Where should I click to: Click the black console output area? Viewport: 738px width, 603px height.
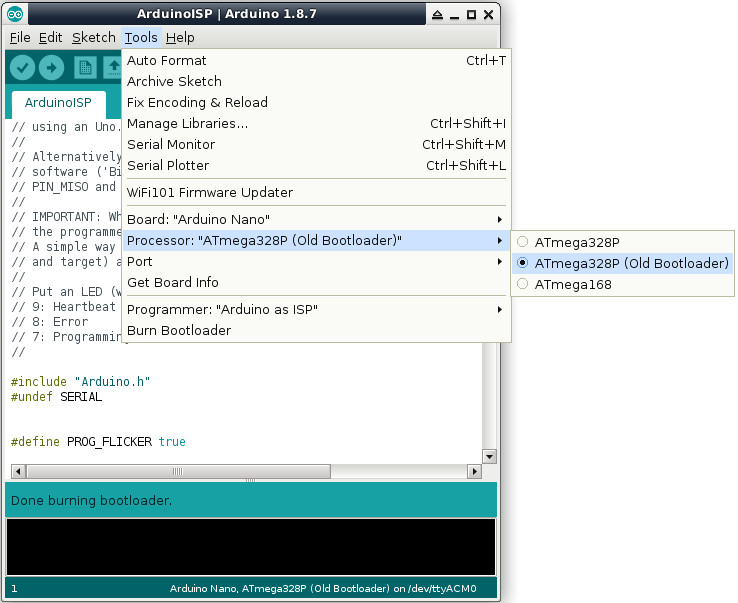(x=251, y=547)
